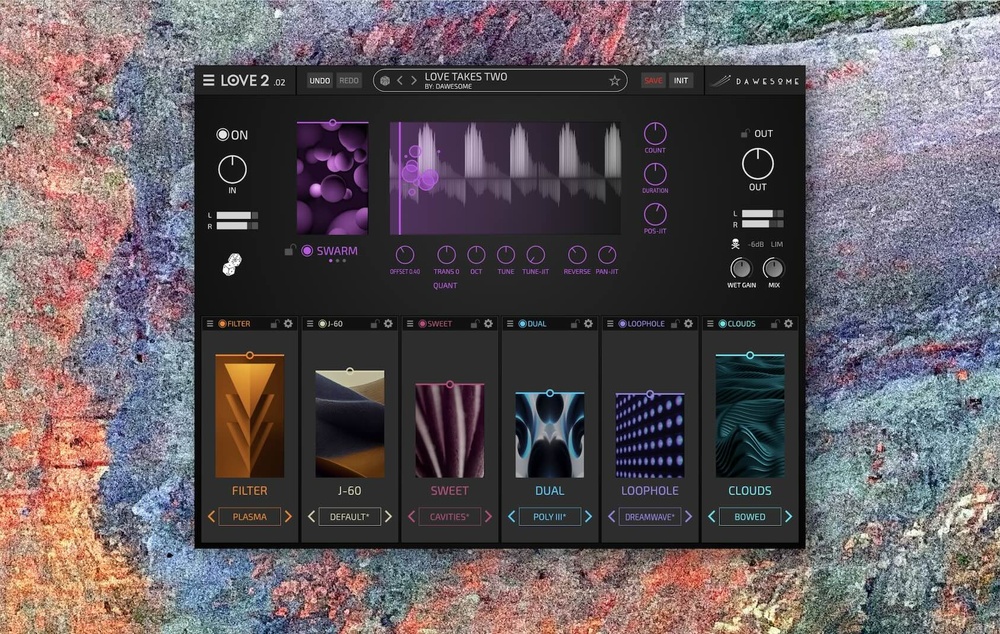Open the PLASMA preset dropdown in FILTER
This screenshot has height=634, width=1000.
[249, 517]
